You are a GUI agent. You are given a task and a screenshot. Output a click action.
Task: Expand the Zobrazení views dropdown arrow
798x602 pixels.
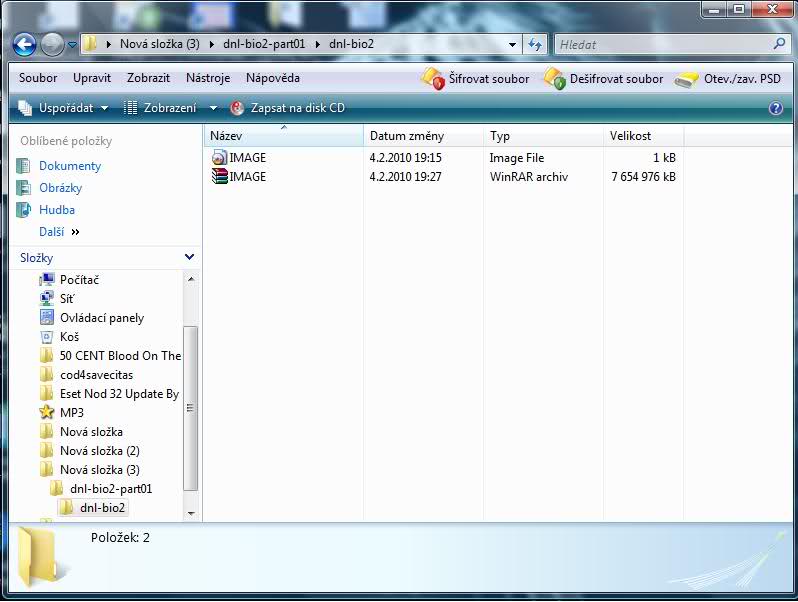(x=213, y=108)
